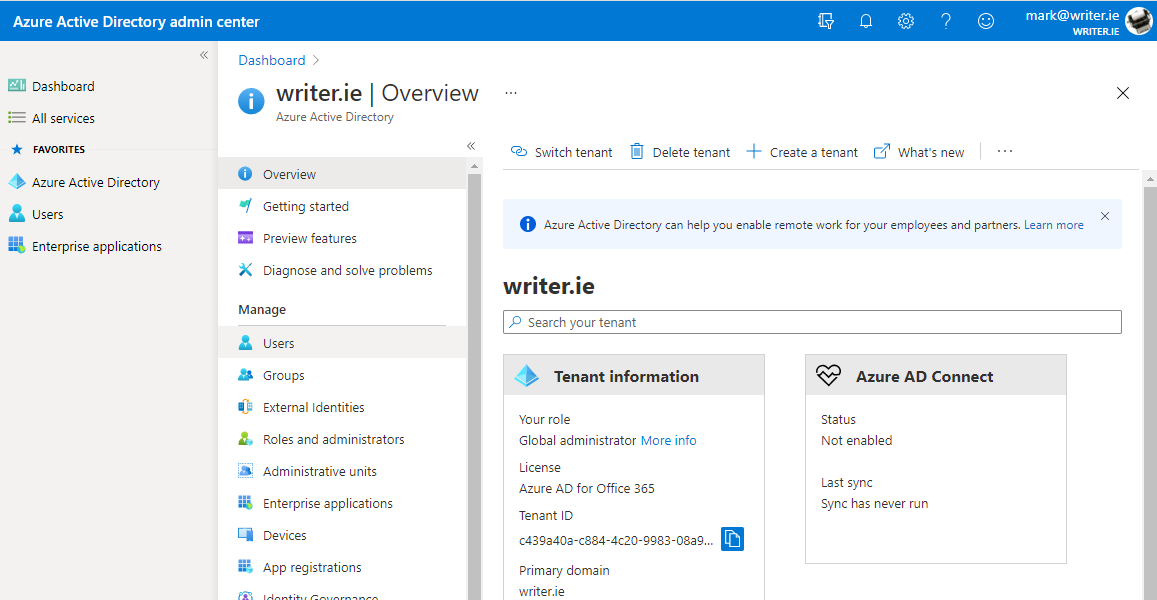Click the Preview features icon

(x=246, y=238)
